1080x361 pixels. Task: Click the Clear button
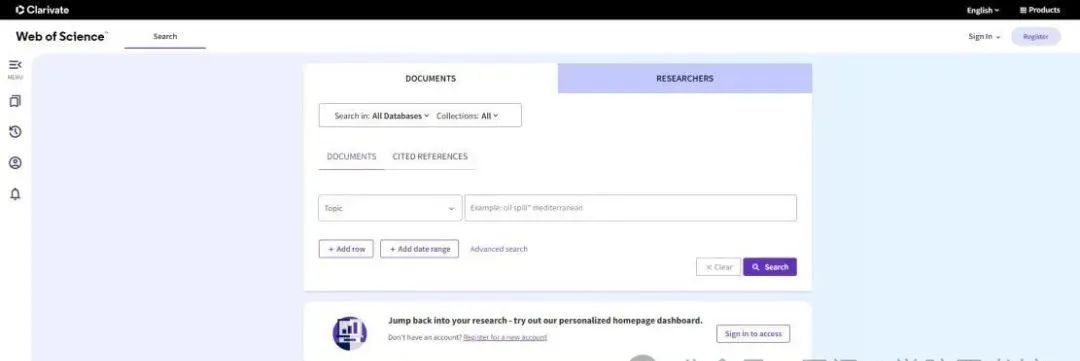coord(718,267)
